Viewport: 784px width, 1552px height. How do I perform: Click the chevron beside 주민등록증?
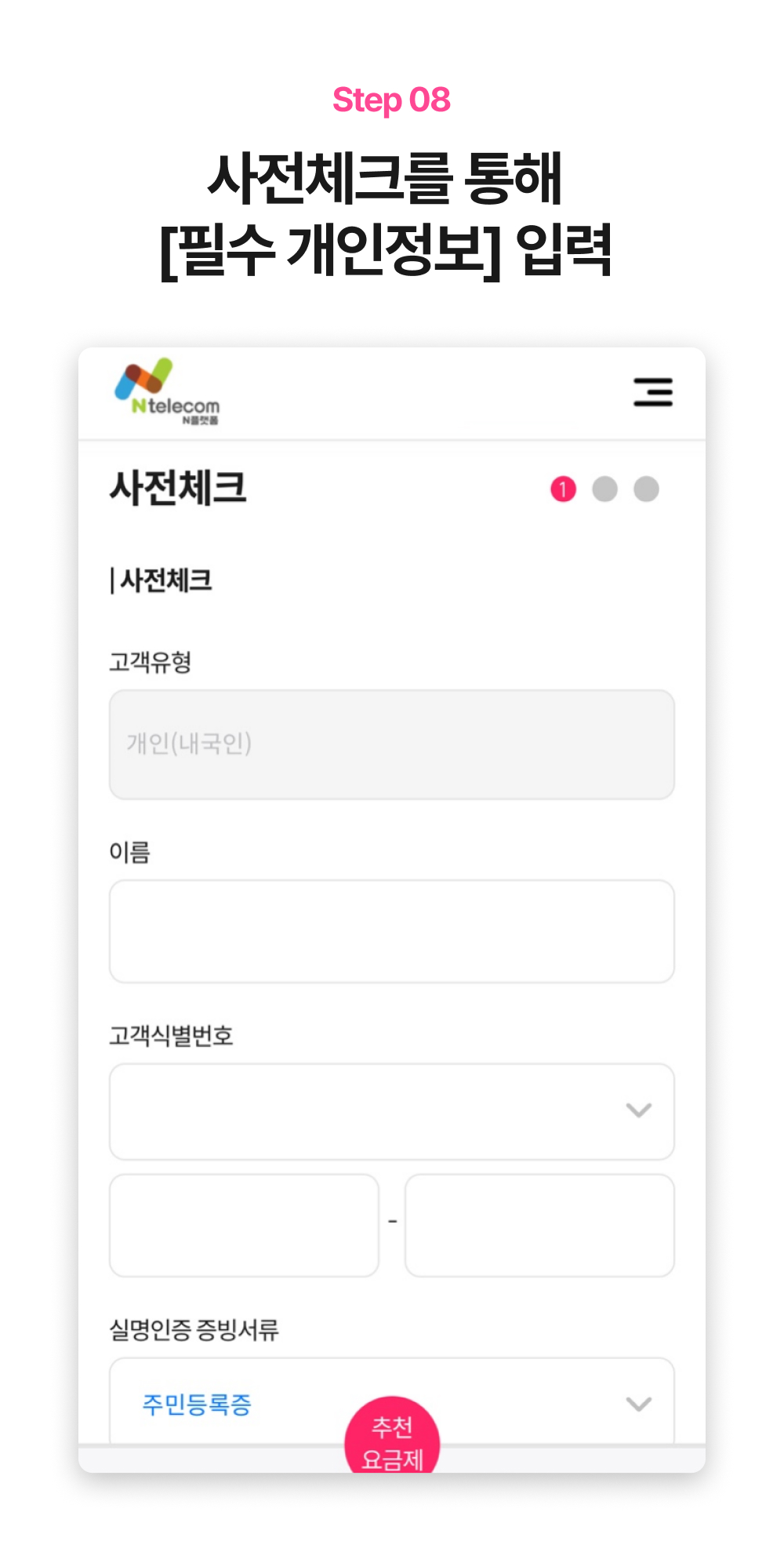click(639, 1404)
